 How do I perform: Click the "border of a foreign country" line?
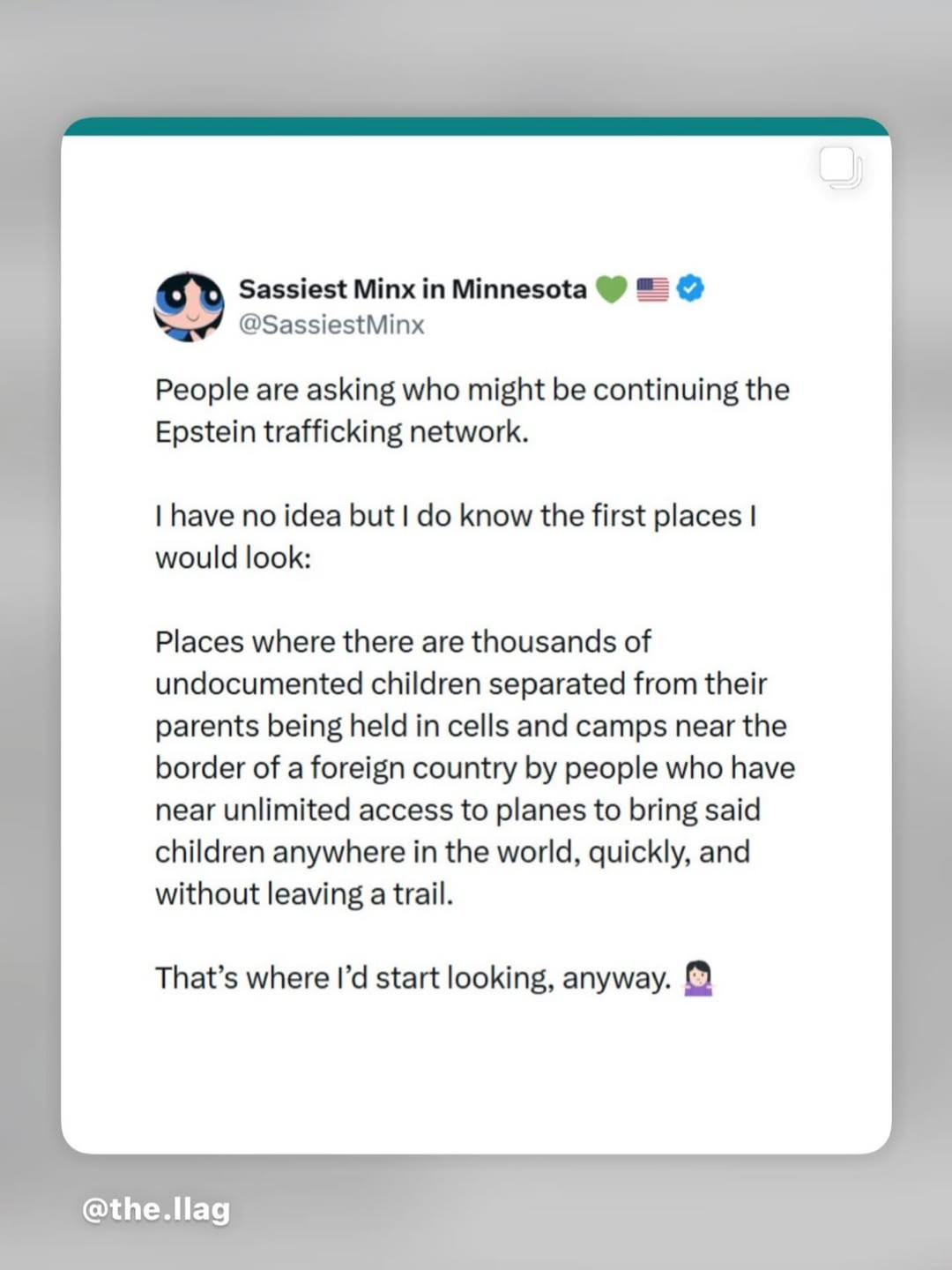474,768
